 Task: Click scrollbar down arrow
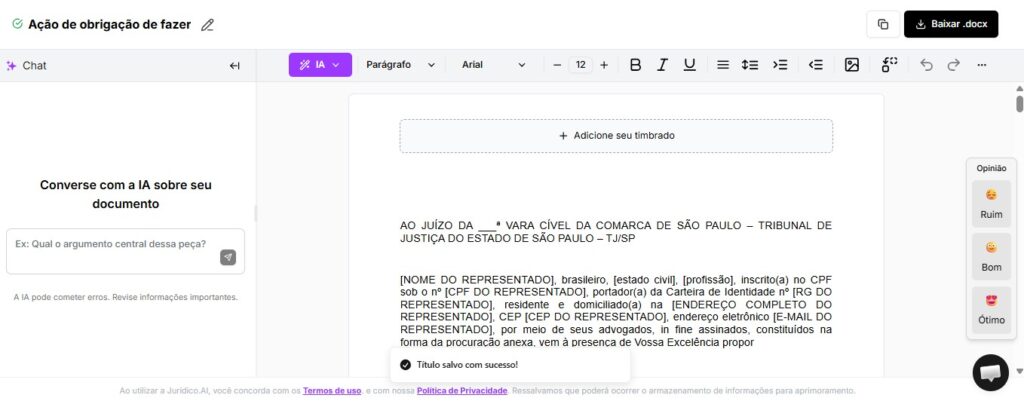point(1019,371)
